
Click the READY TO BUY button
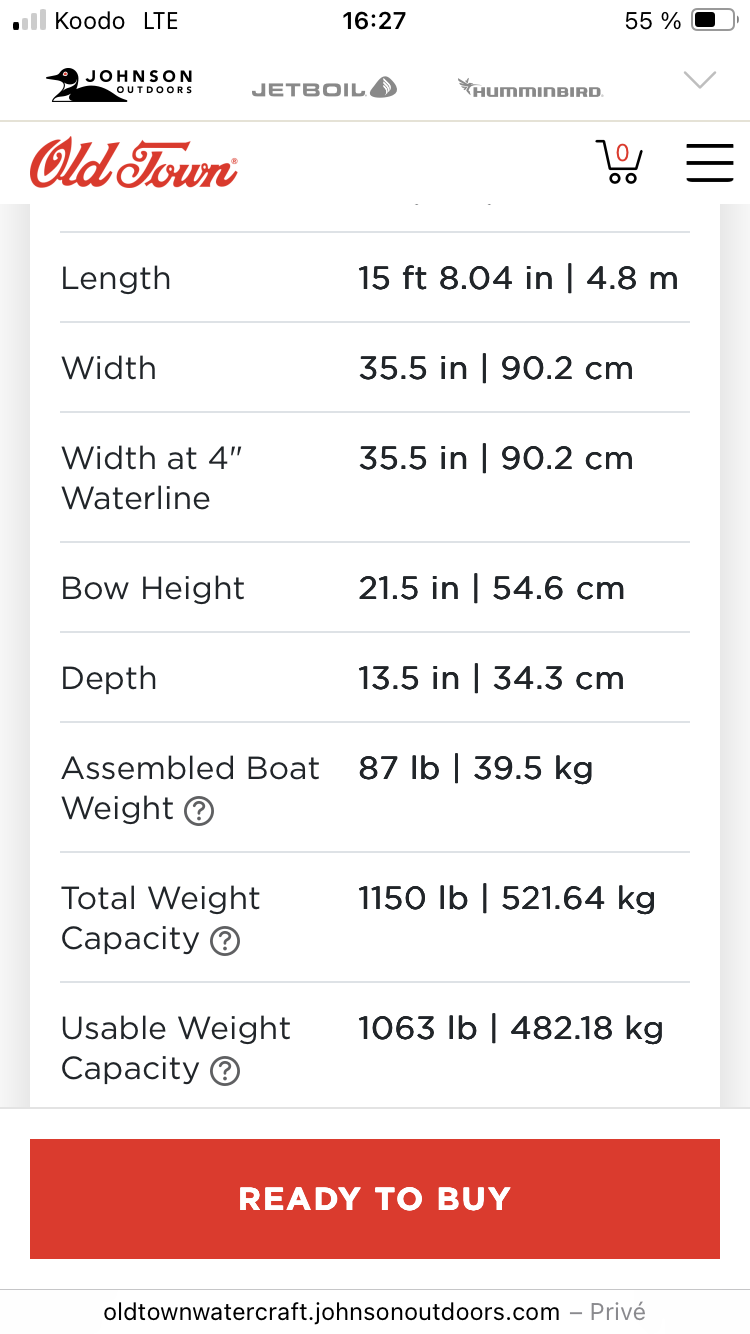pyautogui.click(x=375, y=1199)
